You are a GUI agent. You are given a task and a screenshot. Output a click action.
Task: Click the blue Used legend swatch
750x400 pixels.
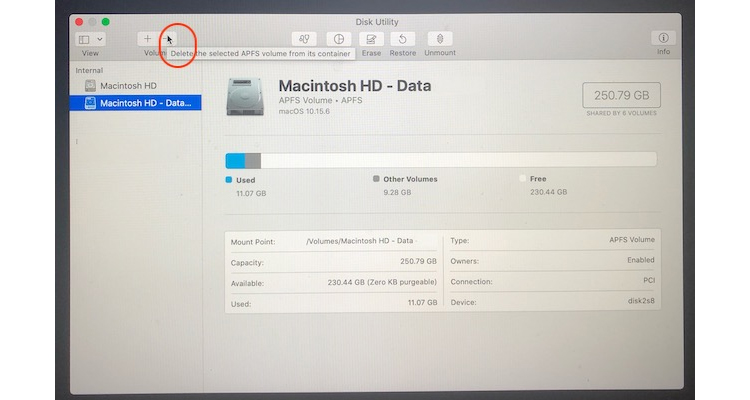click(x=229, y=180)
